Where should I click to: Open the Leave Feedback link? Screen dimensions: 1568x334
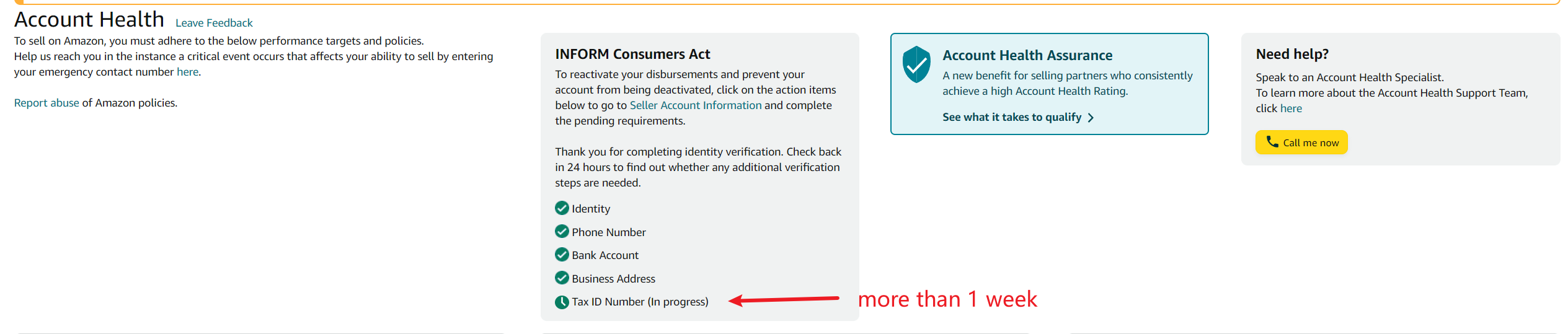coord(214,23)
